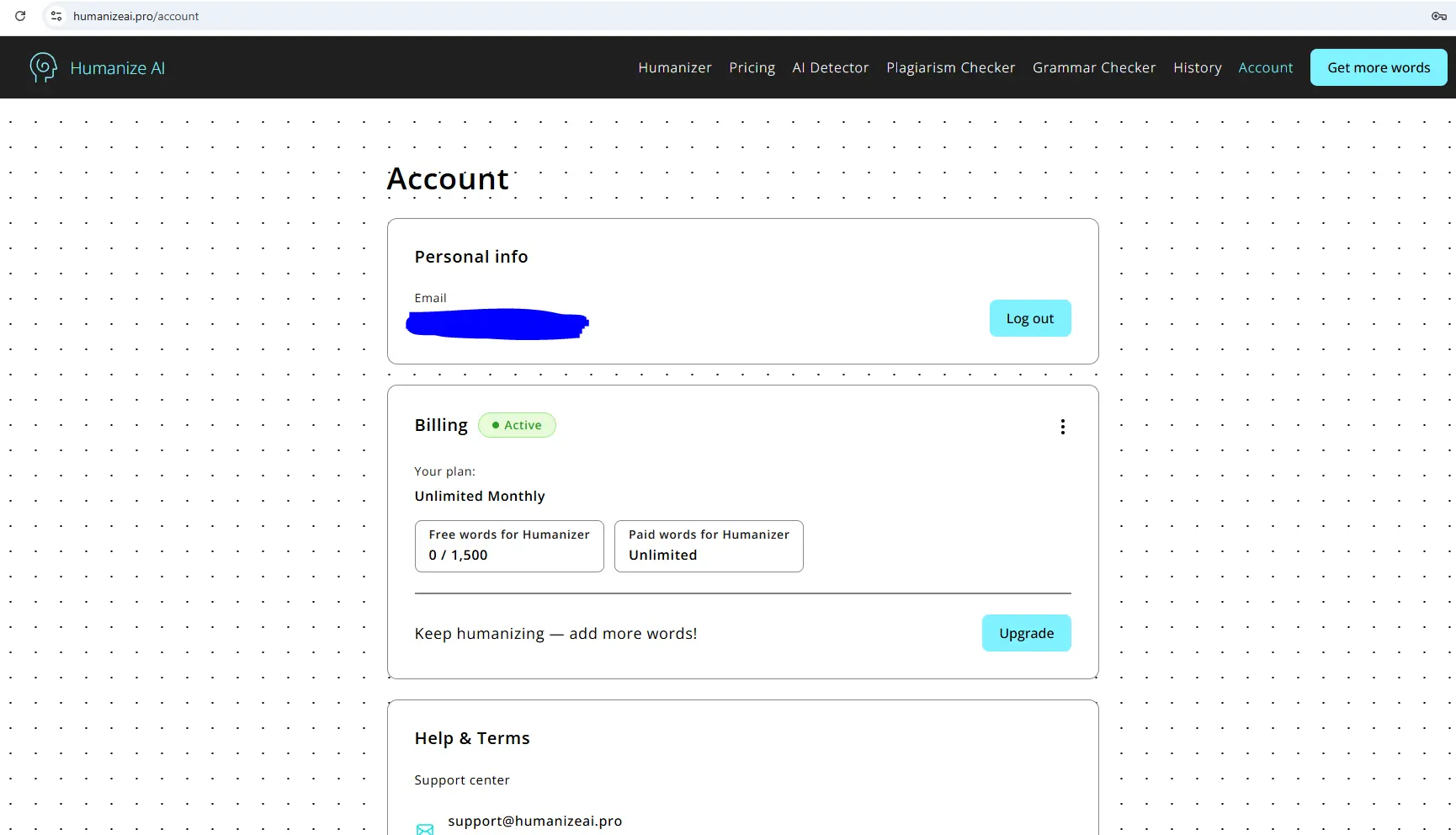Click the support@humanizeai.pro email link

coord(534,821)
